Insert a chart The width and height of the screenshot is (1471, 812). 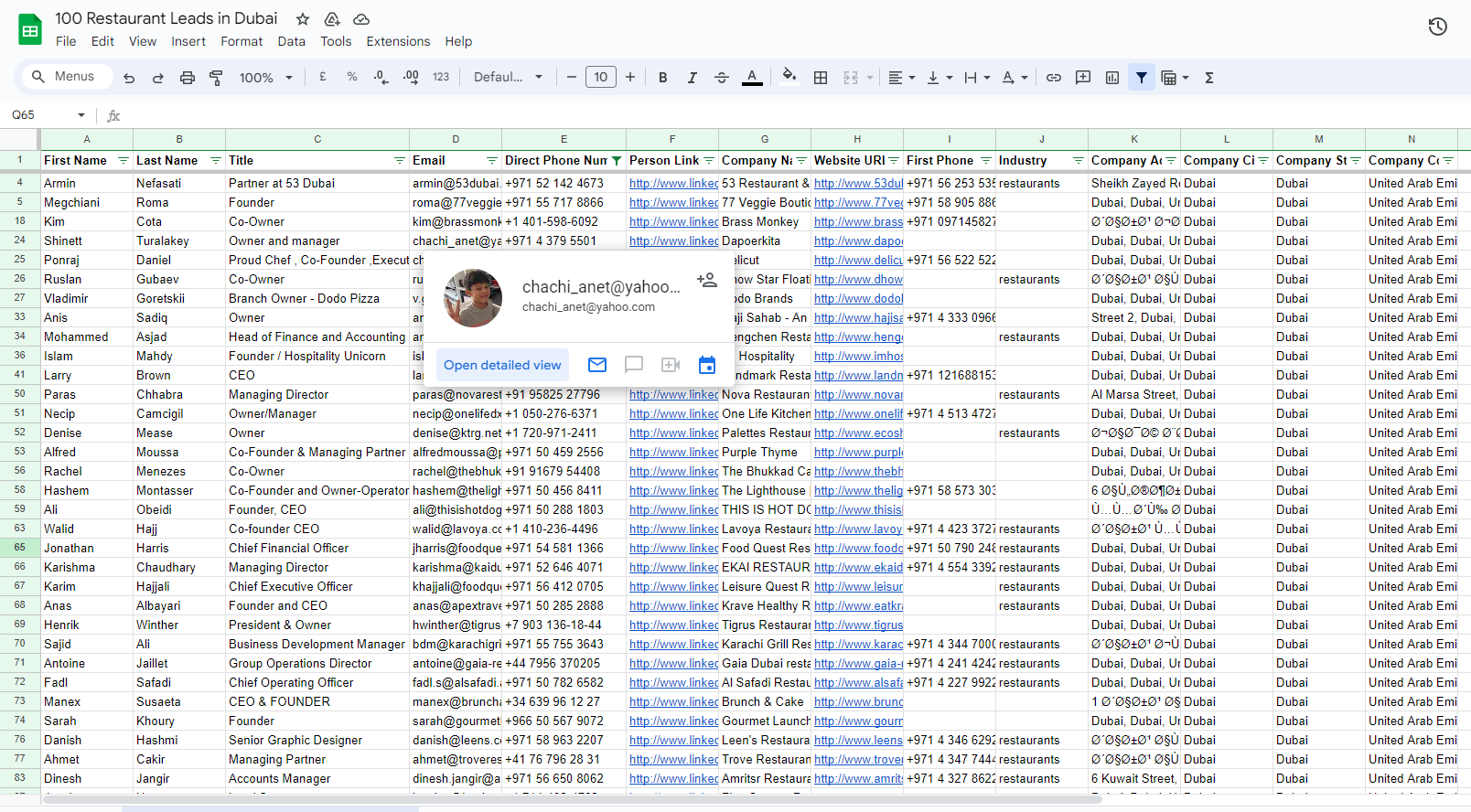pos(1112,78)
